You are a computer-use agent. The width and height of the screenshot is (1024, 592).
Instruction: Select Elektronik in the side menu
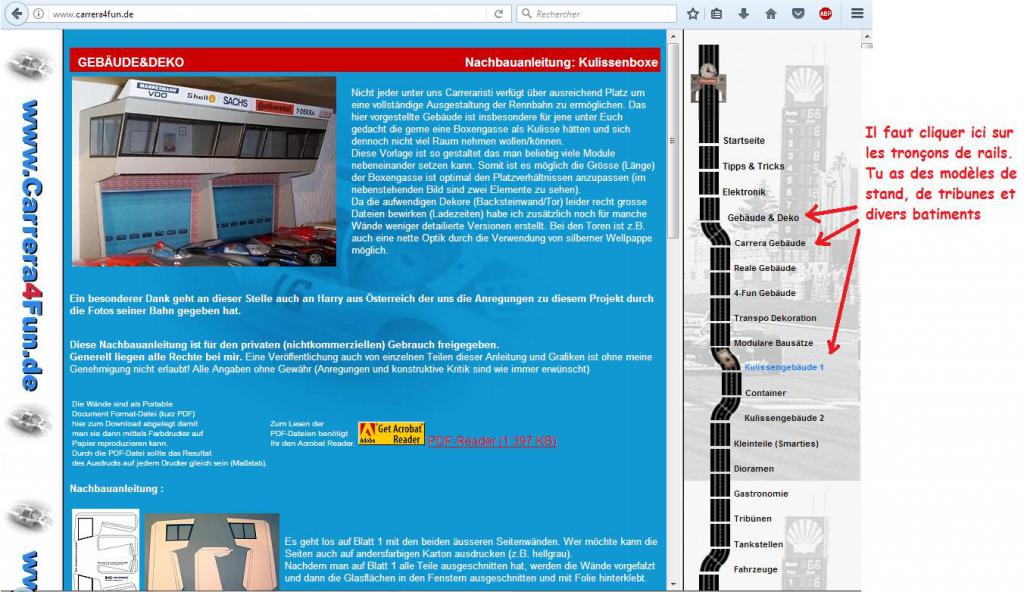tap(743, 191)
